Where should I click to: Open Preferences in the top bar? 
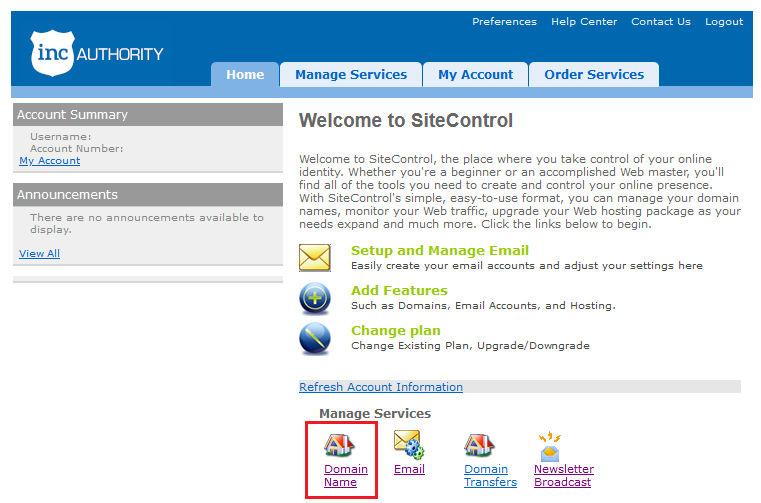tap(504, 21)
